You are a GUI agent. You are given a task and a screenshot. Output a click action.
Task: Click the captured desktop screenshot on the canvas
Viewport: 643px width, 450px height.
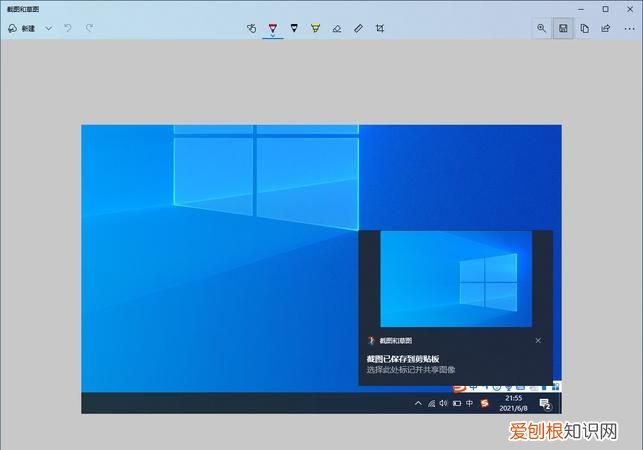point(322,269)
